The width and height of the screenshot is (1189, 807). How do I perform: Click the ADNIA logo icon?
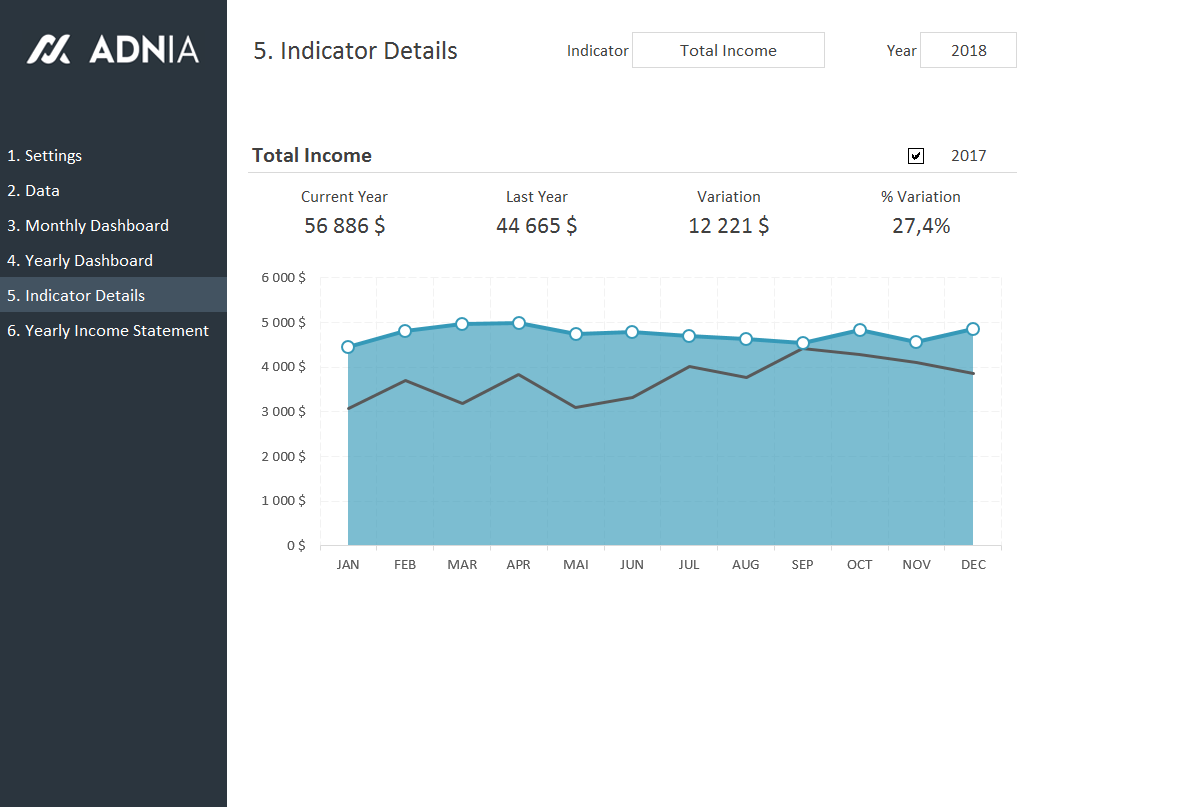coord(48,49)
